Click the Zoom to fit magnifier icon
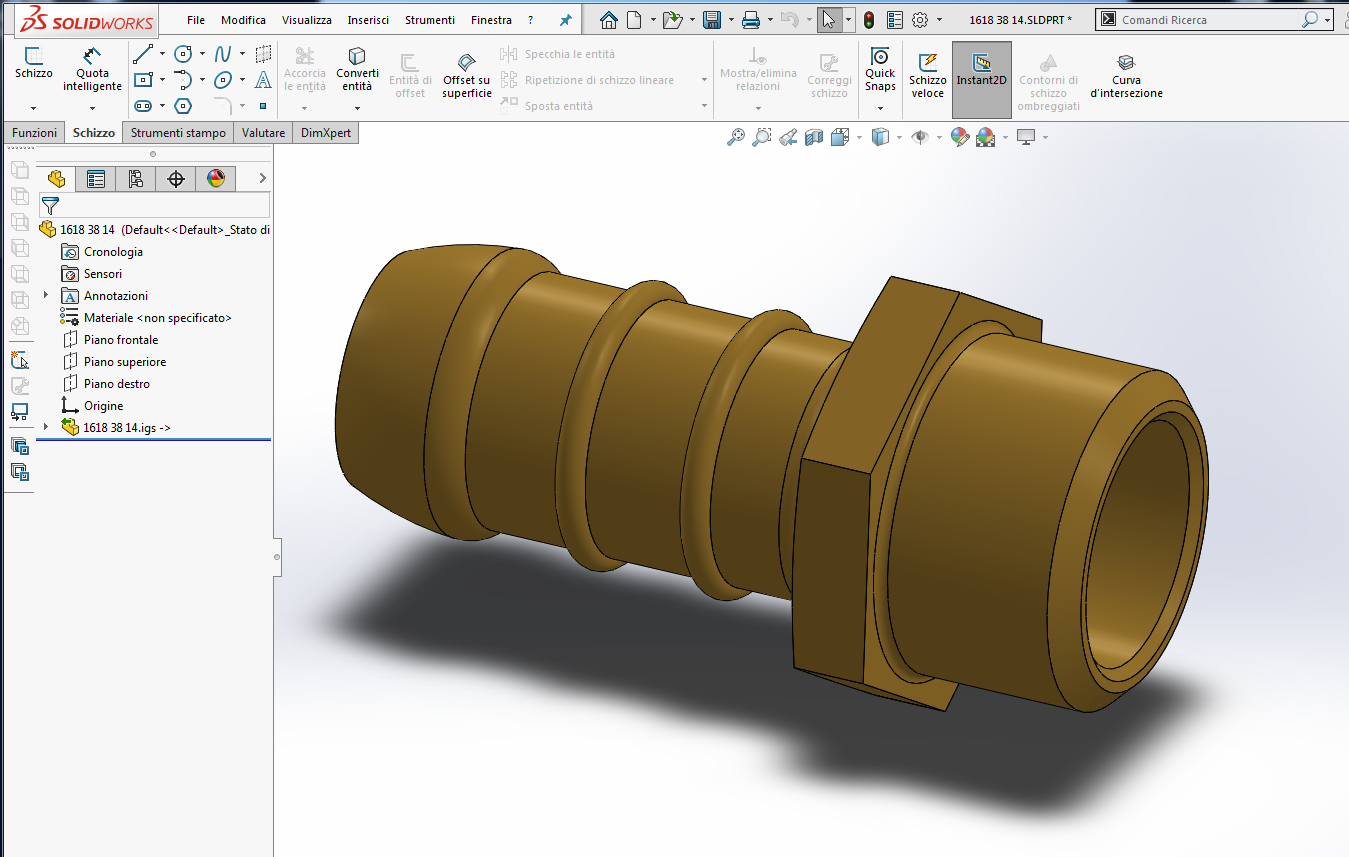The image size is (1349, 857). pyautogui.click(x=736, y=137)
